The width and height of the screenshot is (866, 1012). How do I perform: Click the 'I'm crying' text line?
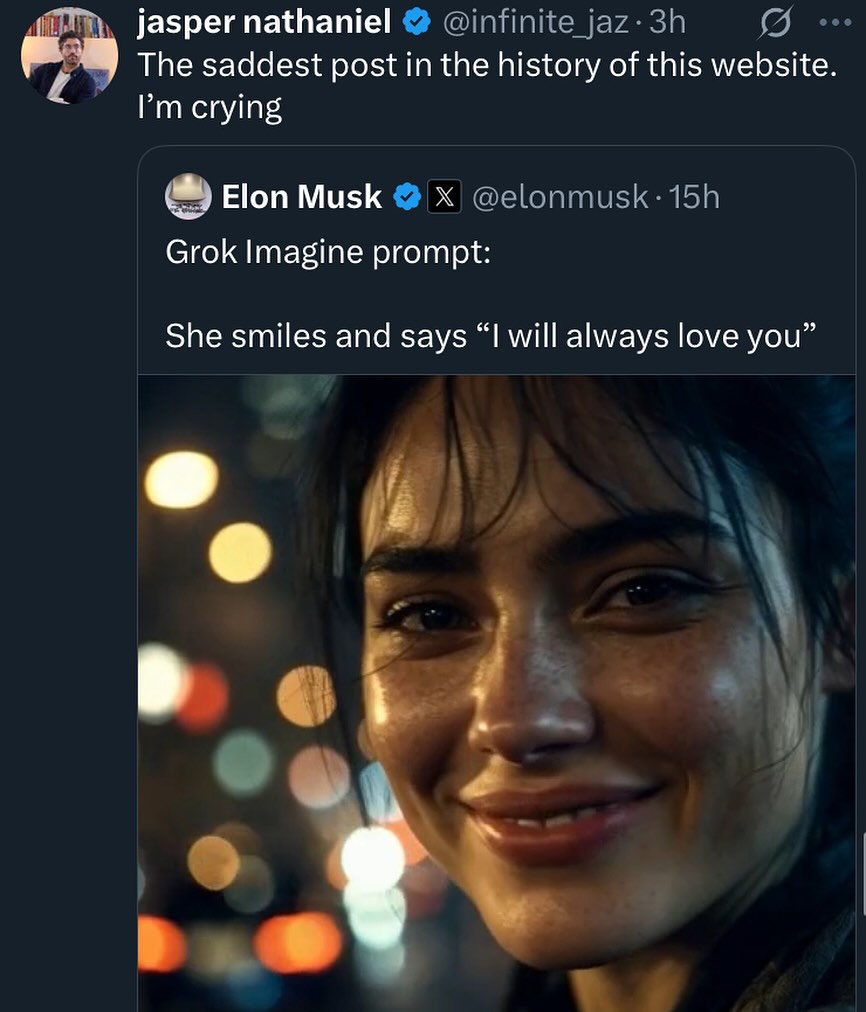[x=209, y=107]
